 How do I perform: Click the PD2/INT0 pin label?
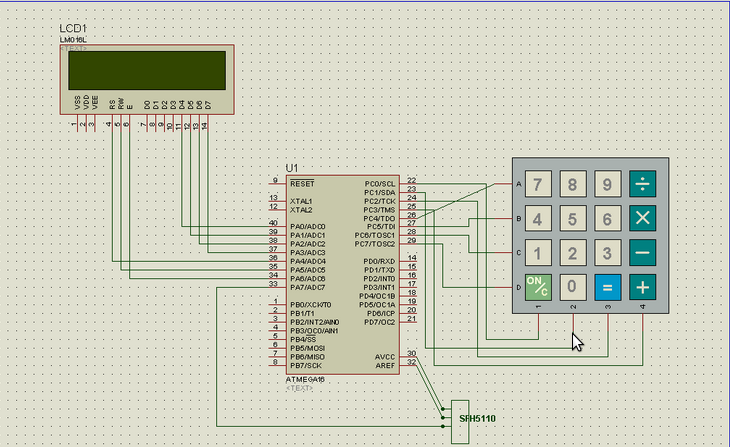(x=379, y=279)
